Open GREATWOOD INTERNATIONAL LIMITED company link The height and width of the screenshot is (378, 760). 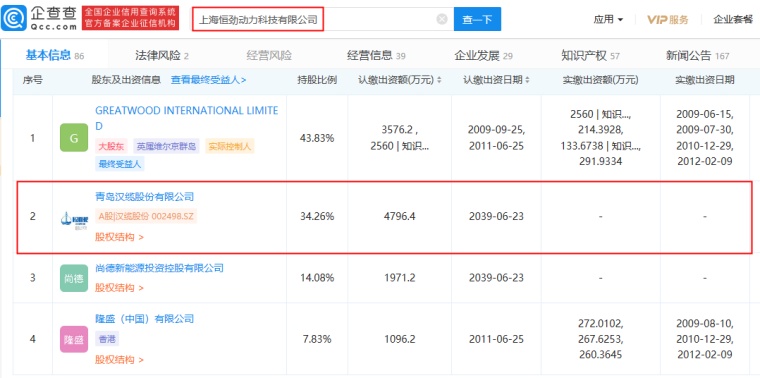point(187,118)
